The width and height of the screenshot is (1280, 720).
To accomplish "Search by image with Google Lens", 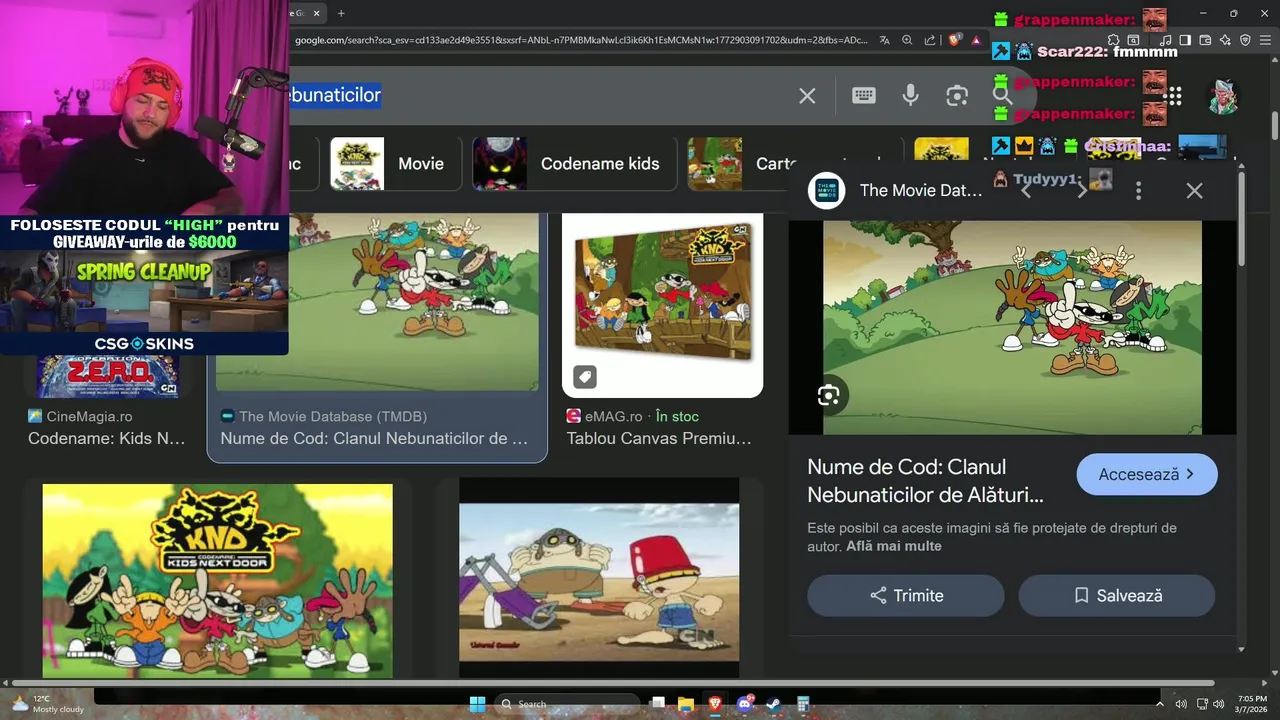I will coord(957,96).
